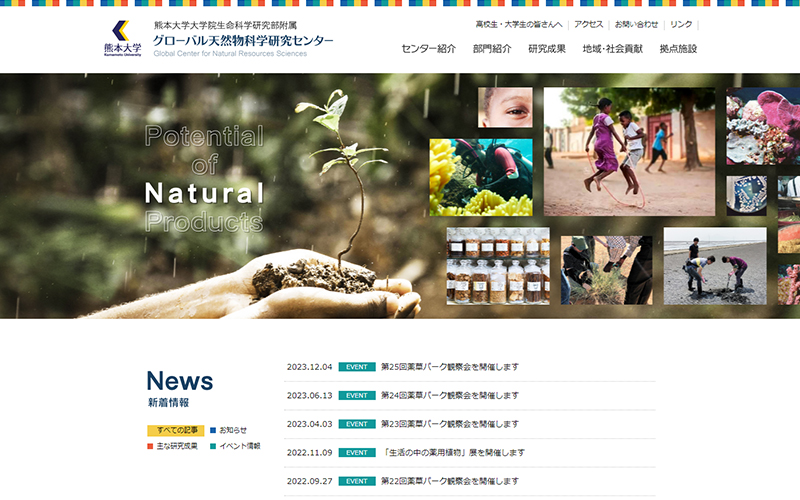Open 第24回薬草パーク観察会を開催します news
This screenshot has width=800, height=500.
point(450,395)
